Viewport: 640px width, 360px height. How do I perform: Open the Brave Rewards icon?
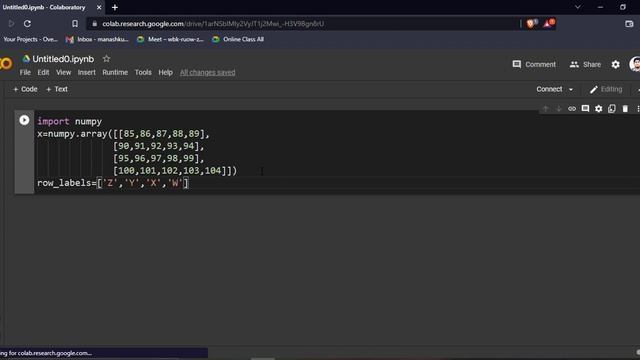point(549,23)
